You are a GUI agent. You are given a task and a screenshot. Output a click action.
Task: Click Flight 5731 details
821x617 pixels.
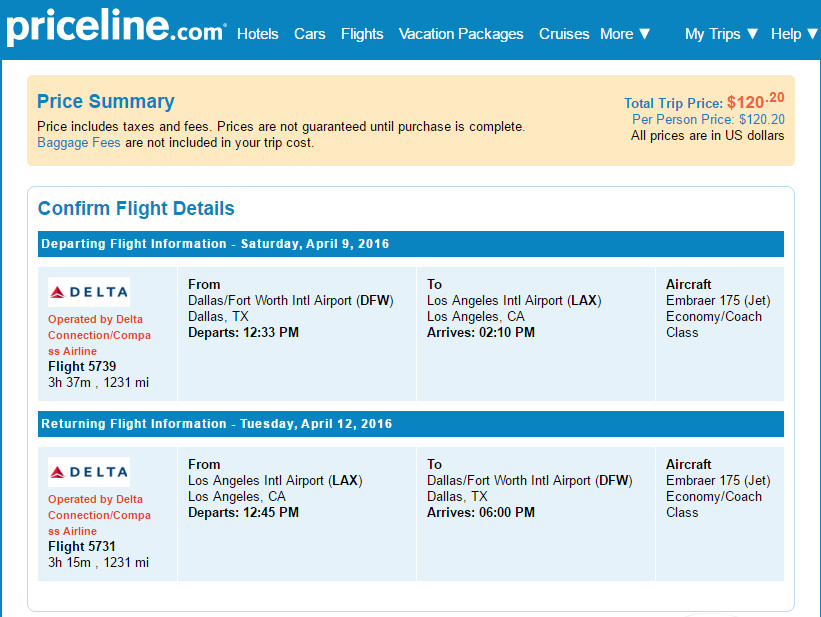click(x=82, y=546)
